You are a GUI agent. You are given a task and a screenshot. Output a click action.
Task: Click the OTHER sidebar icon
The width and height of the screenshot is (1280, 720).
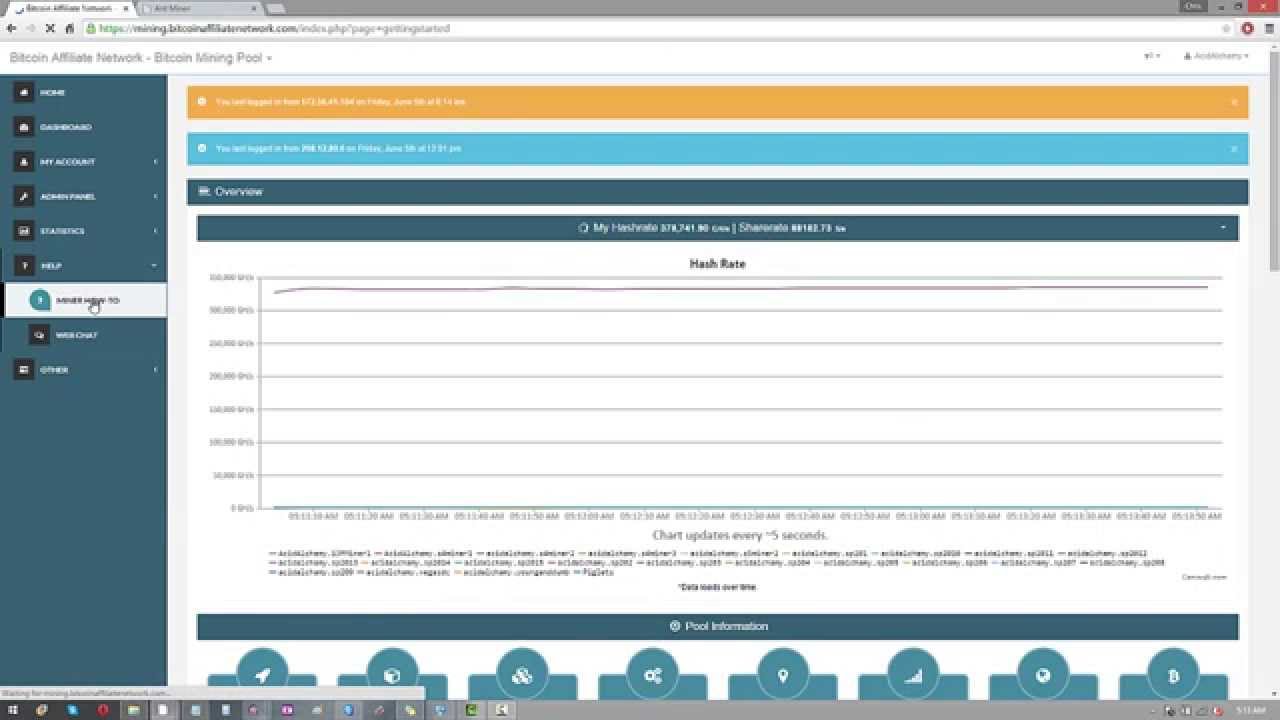click(24, 370)
